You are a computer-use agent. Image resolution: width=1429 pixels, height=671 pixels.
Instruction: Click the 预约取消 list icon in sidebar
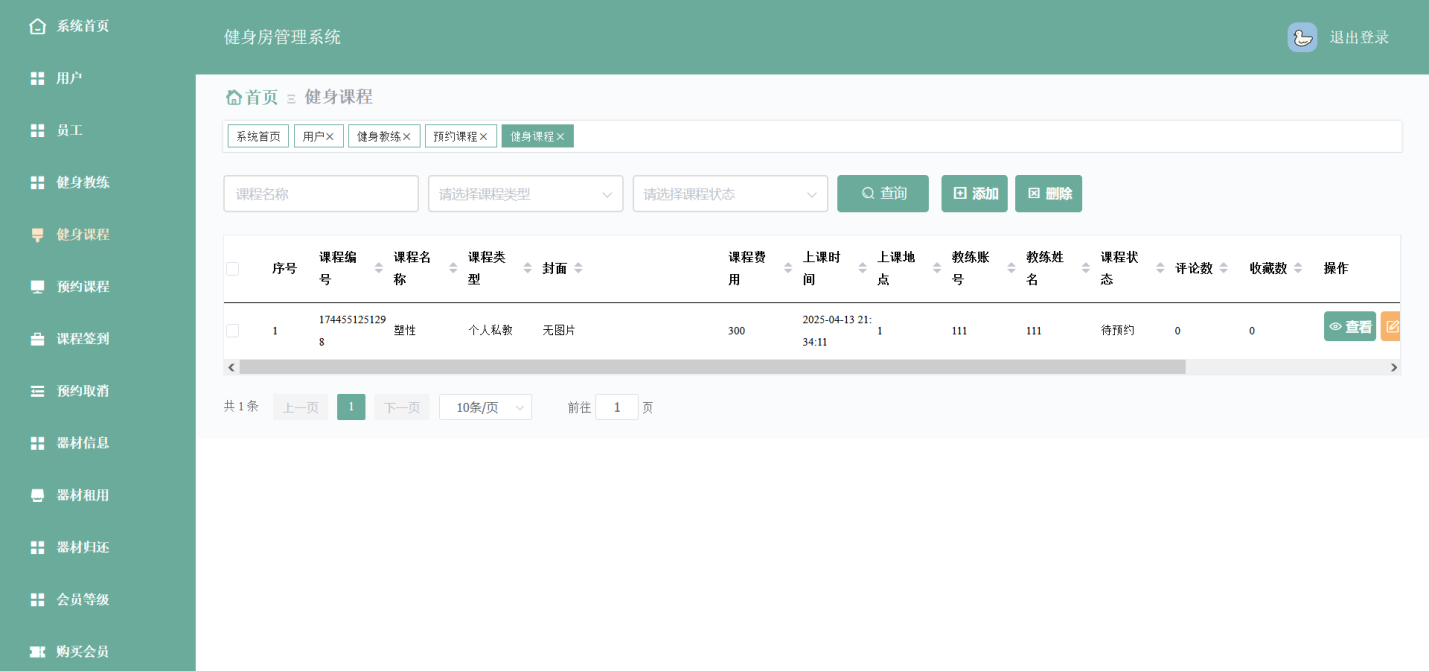coord(37,391)
